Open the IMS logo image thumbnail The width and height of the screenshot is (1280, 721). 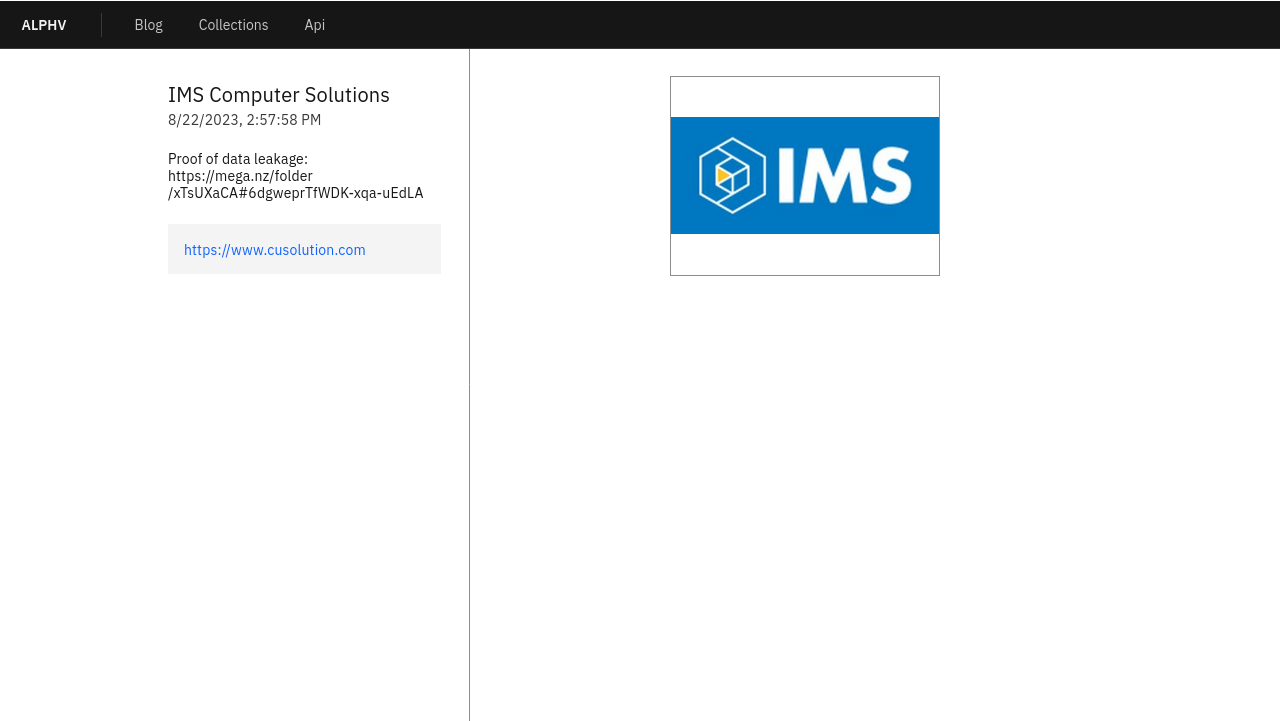(x=805, y=176)
